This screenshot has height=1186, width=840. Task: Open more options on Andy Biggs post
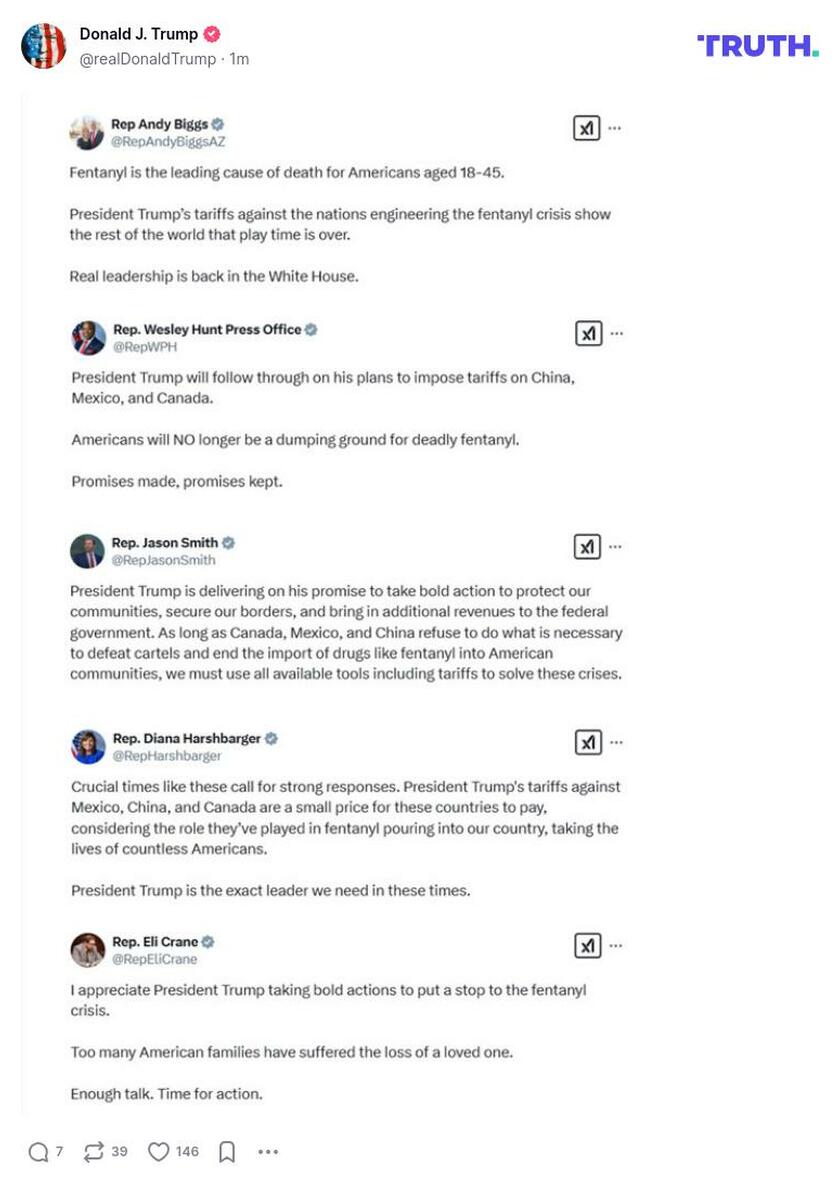pos(616,128)
